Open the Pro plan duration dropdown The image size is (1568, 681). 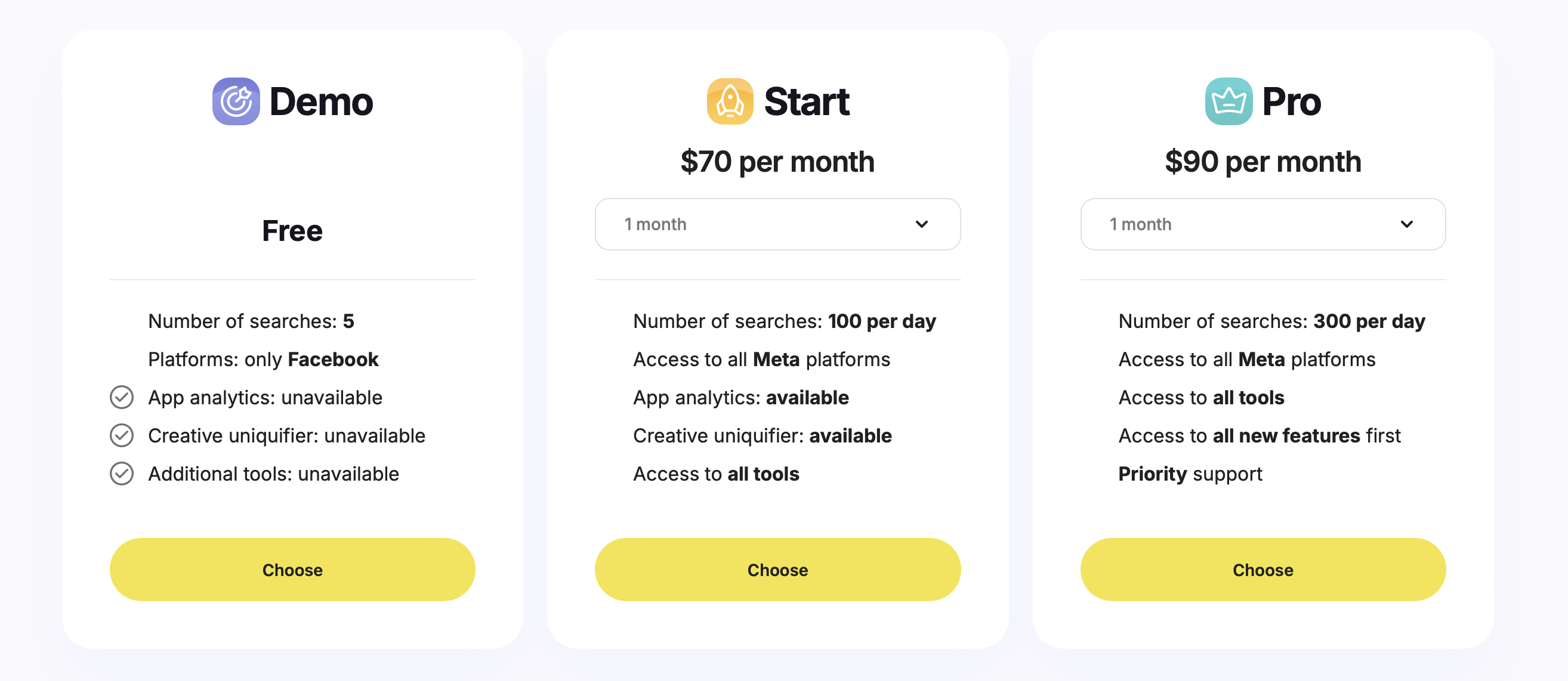[x=1263, y=224]
